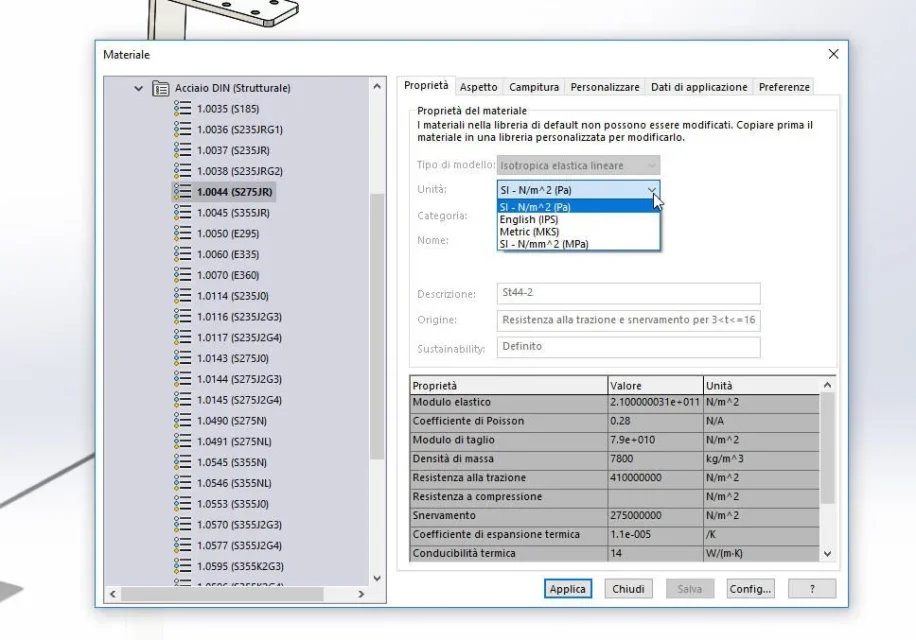Click the material tree's scroll up arrow
Viewport: 916px width, 640px height.
pyautogui.click(x=377, y=86)
